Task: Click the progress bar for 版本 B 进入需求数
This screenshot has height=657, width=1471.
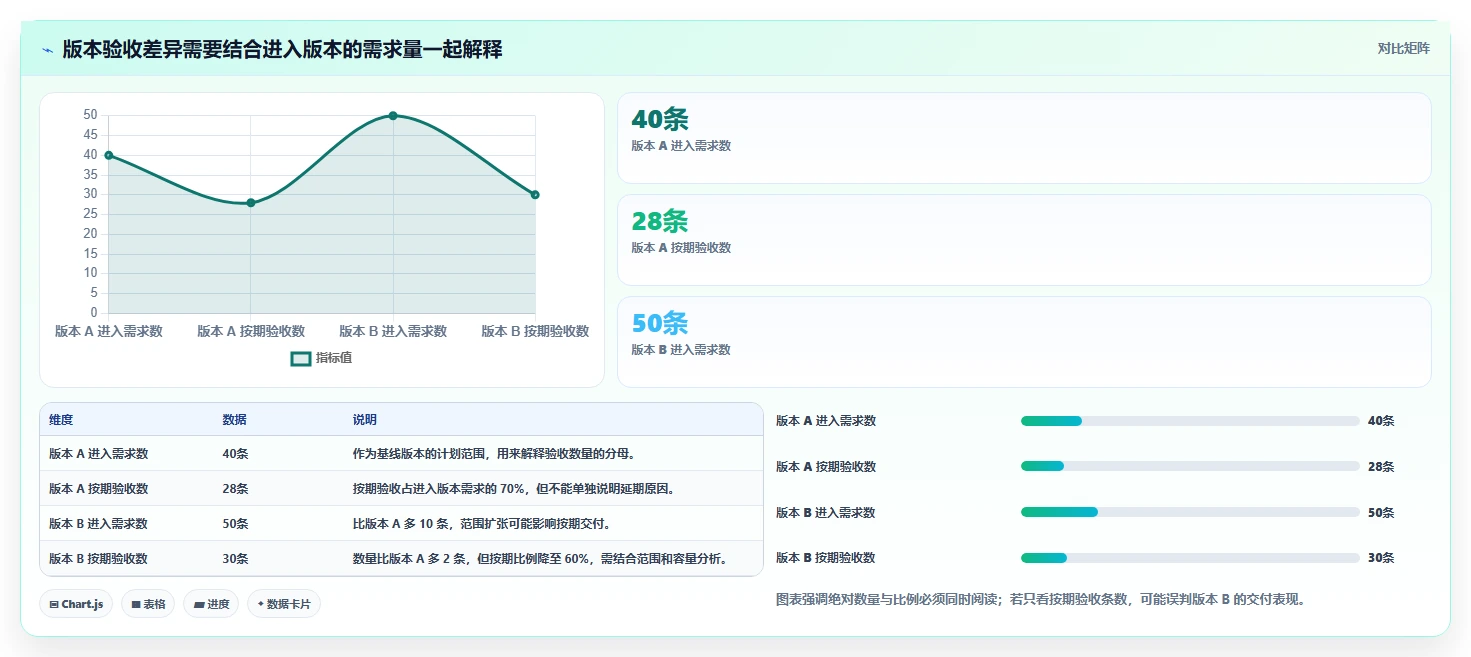Action: point(1190,512)
